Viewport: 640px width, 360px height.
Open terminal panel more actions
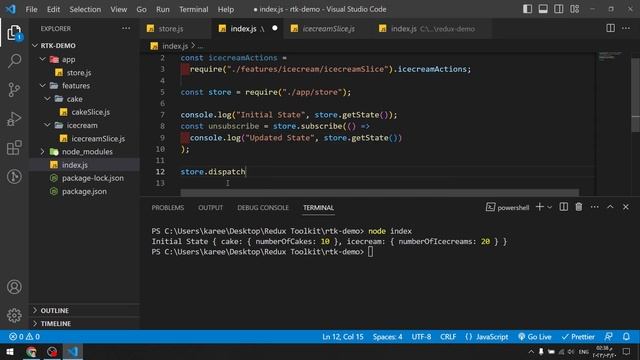(x=594, y=207)
